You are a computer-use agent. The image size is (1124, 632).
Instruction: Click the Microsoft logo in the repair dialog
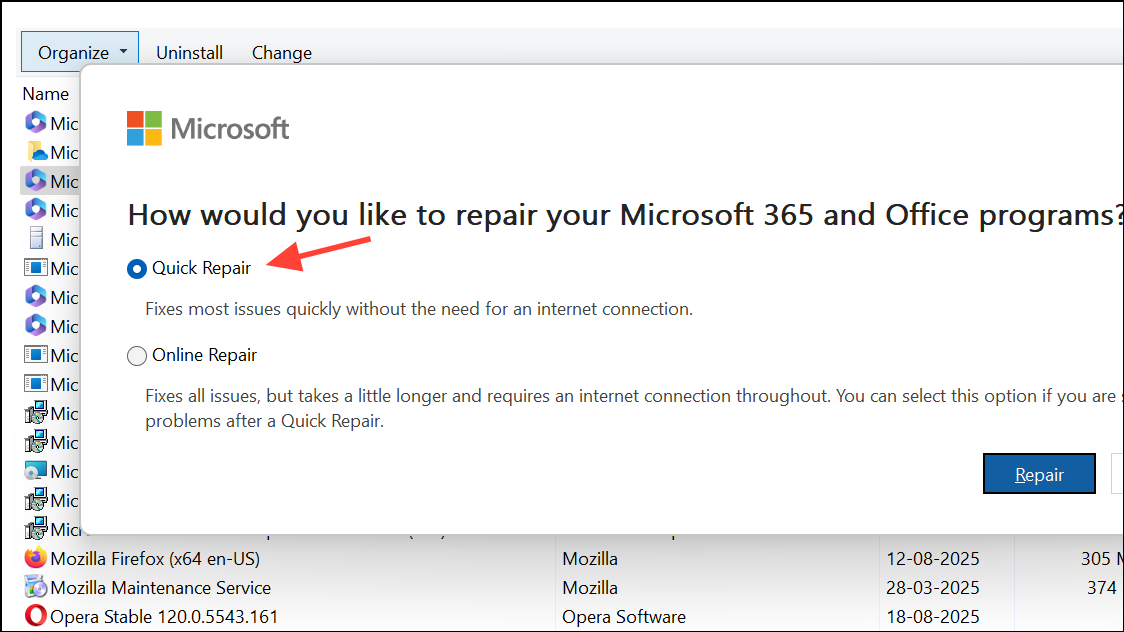point(142,128)
